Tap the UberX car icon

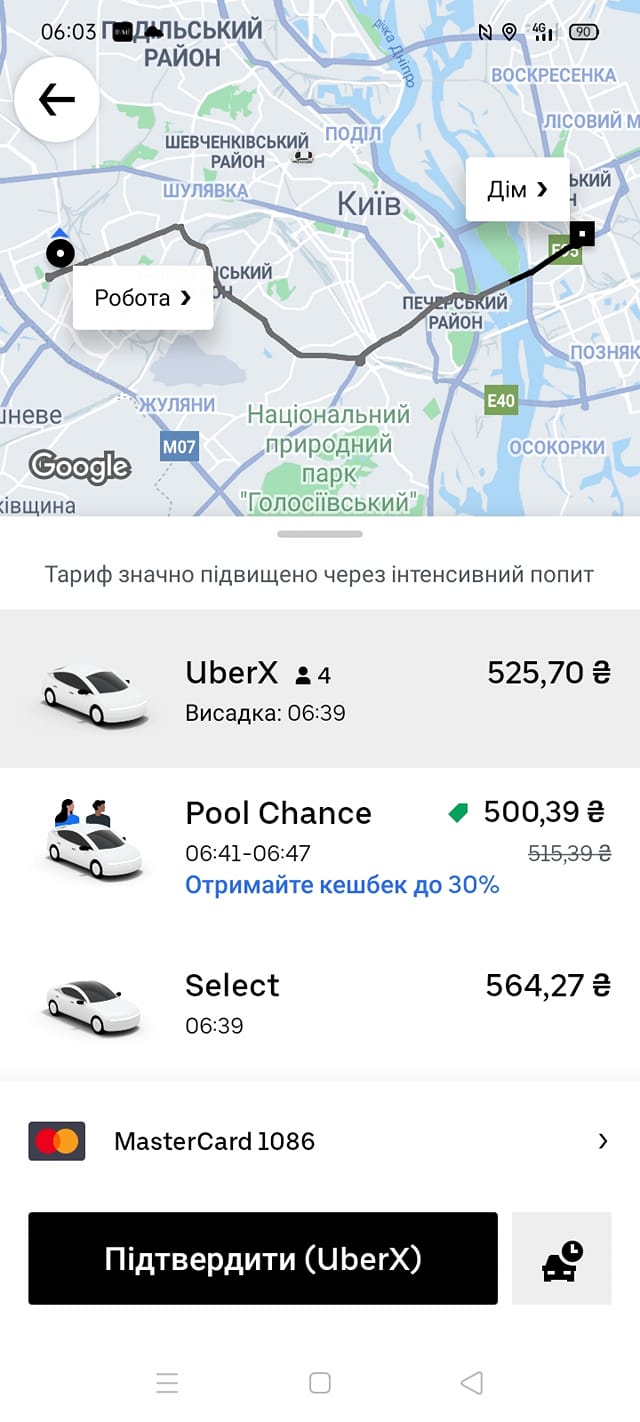(95, 692)
